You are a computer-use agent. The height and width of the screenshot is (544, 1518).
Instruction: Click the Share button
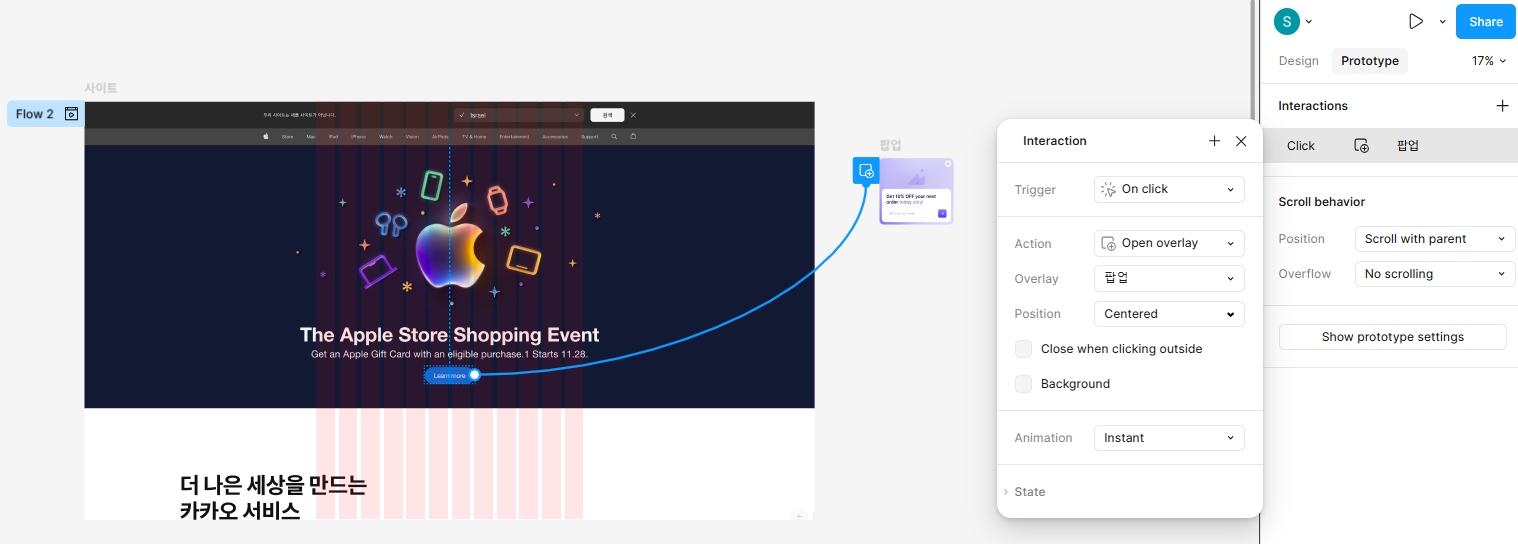click(x=1485, y=21)
